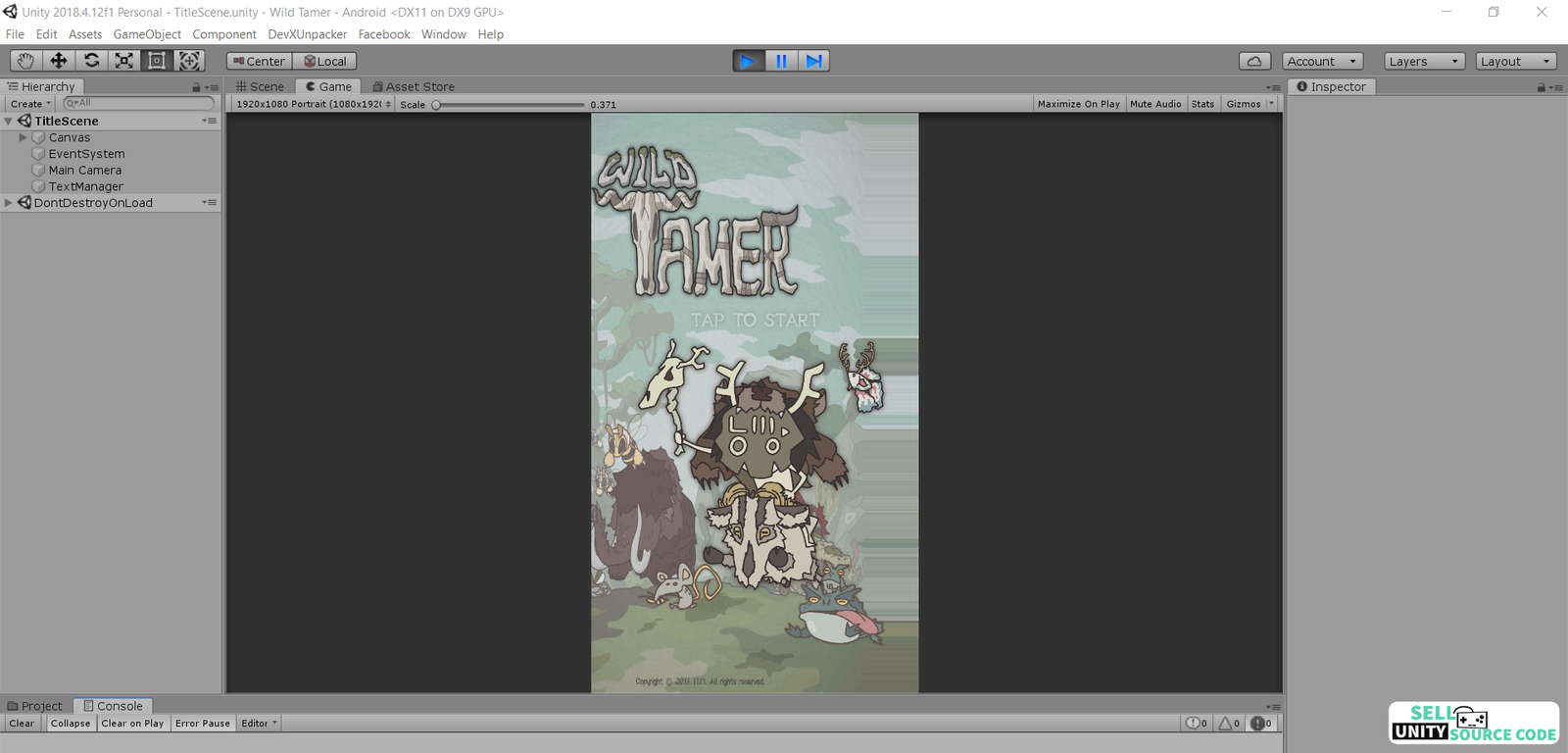Screen dimensions: 1568x753
Task: Clear the Console log
Action: pyautogui.click(x=22, y=724)
